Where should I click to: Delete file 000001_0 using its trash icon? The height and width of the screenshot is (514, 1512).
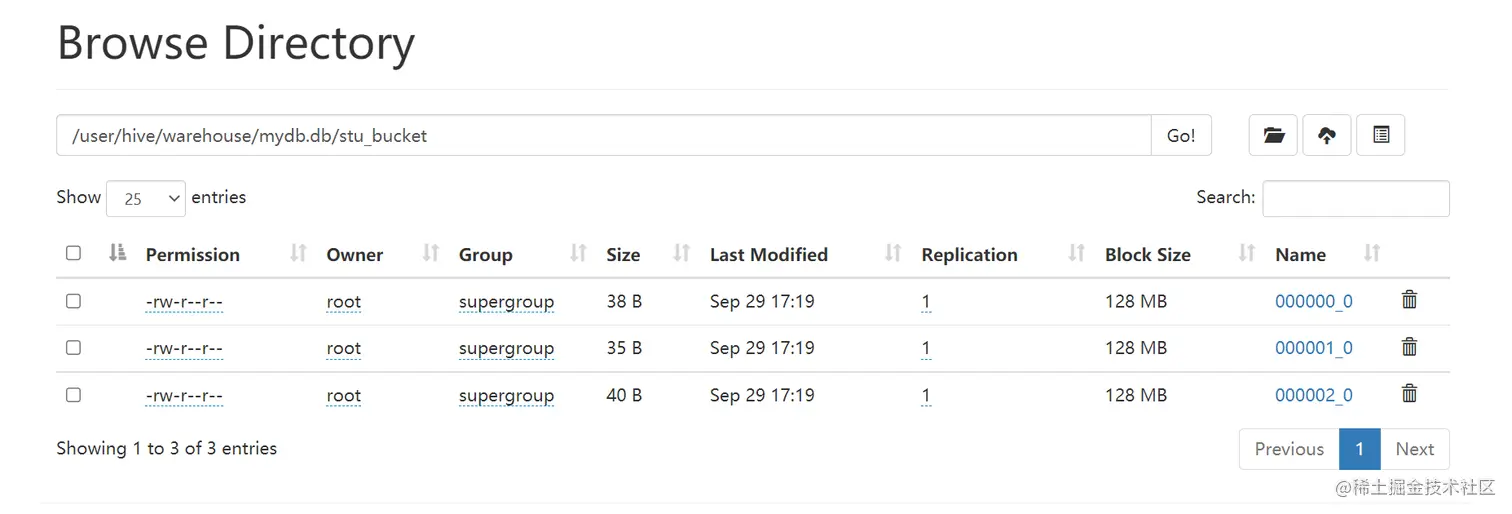point(1409,347)
